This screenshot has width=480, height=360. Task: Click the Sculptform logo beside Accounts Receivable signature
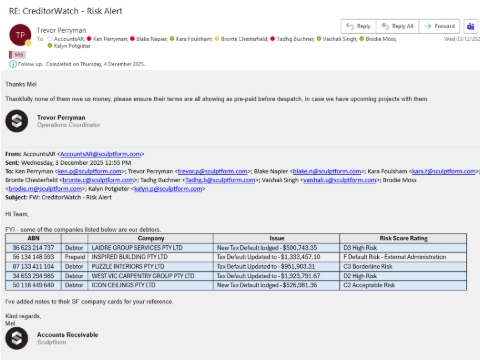pos(17,338)
